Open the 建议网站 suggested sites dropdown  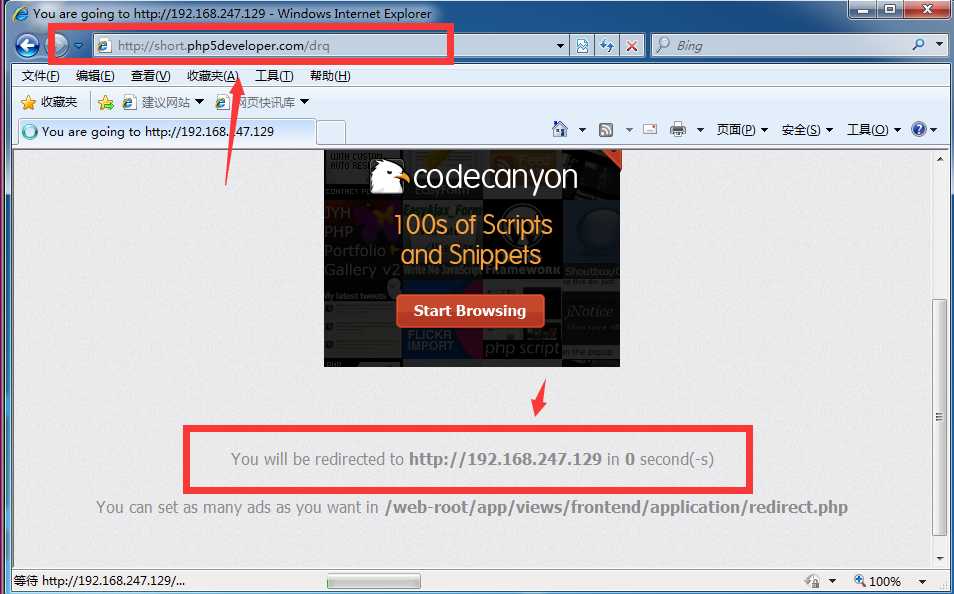coord(163,102)
